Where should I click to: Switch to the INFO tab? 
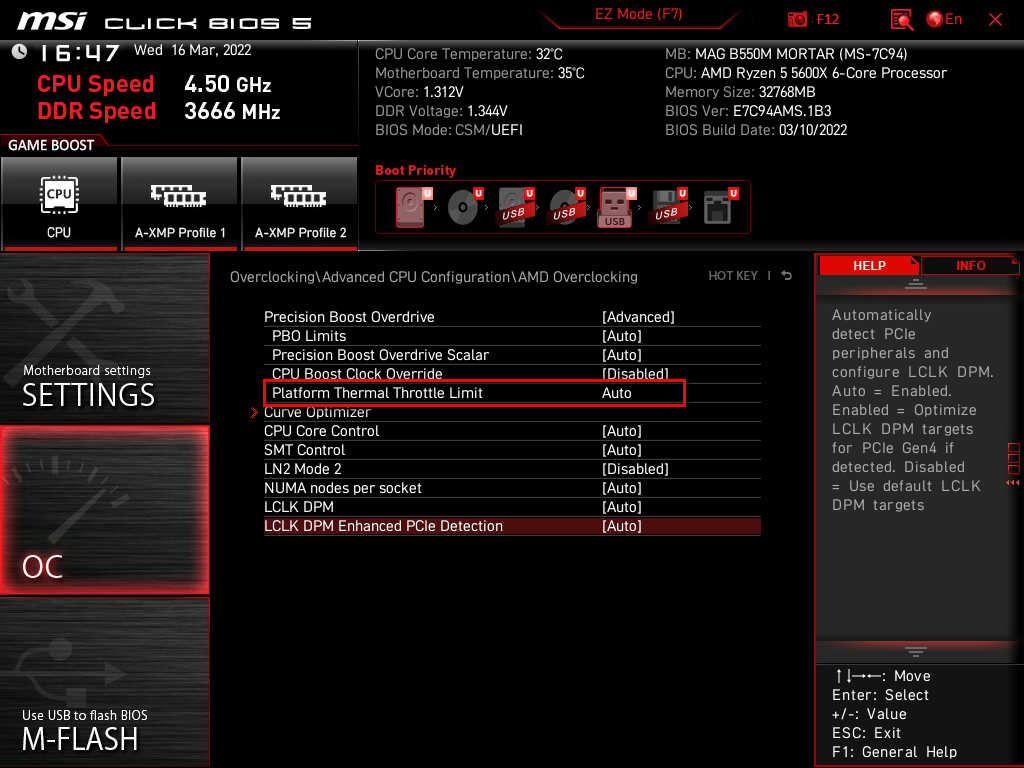970,265
